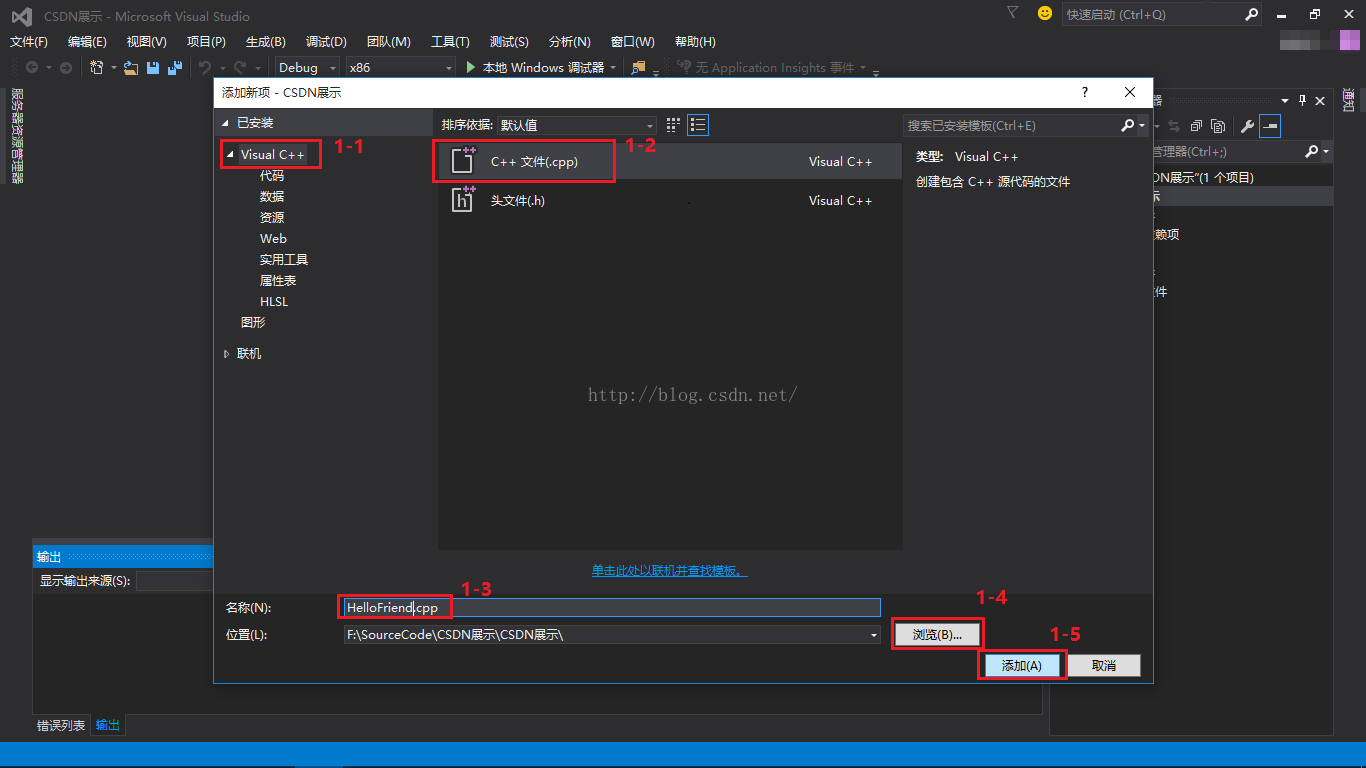
Task: Click the 快速启动 quick launch field
Action: pyautogui.click(x=1153, y=14)
